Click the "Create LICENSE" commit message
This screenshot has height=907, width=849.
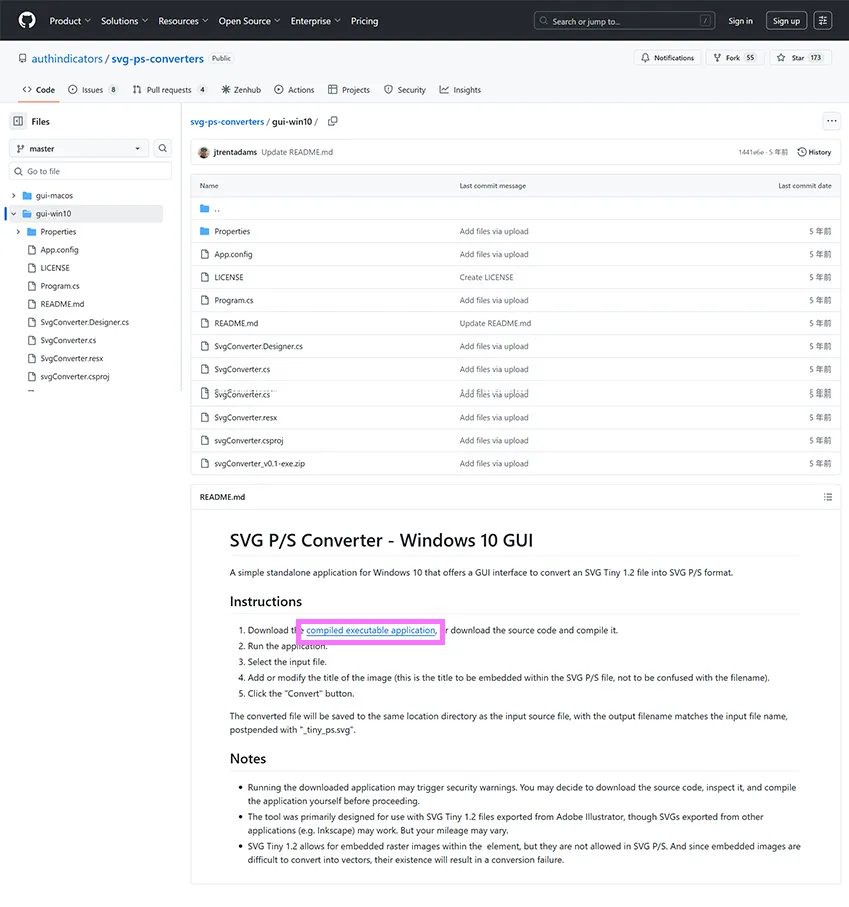coord(486,277)
